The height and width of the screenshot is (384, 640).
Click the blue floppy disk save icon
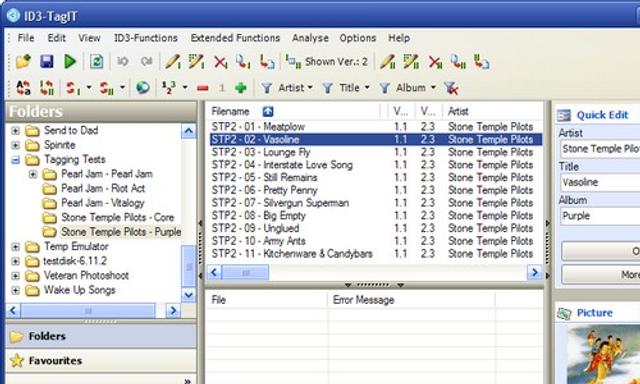coord(47,62)
